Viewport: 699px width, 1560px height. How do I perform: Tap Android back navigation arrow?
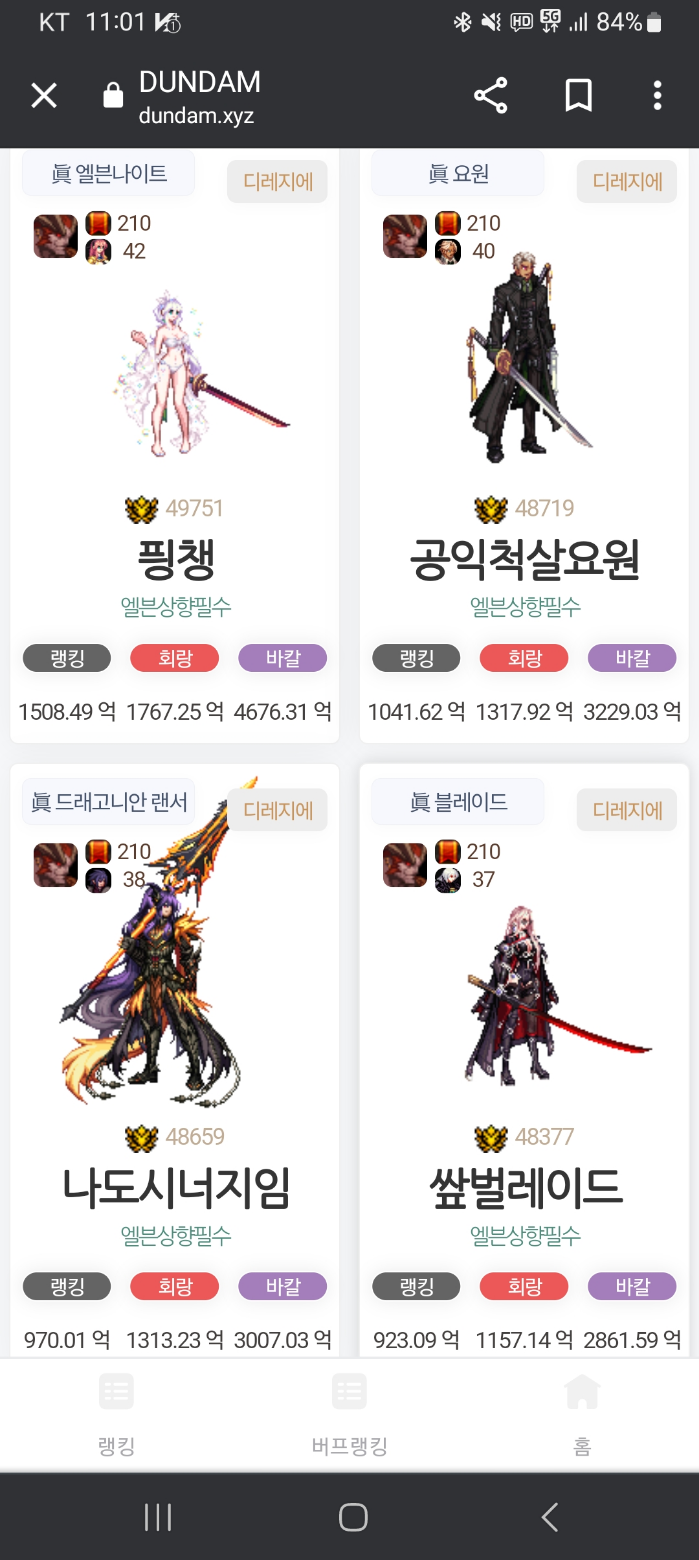click(549, 1517)
